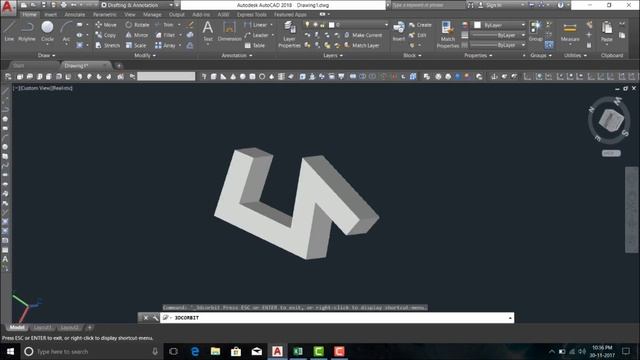This screenshot has height=360, width=640.
Task: Open the Parametric ribbon tab
Action: click(x=104, y=14)
